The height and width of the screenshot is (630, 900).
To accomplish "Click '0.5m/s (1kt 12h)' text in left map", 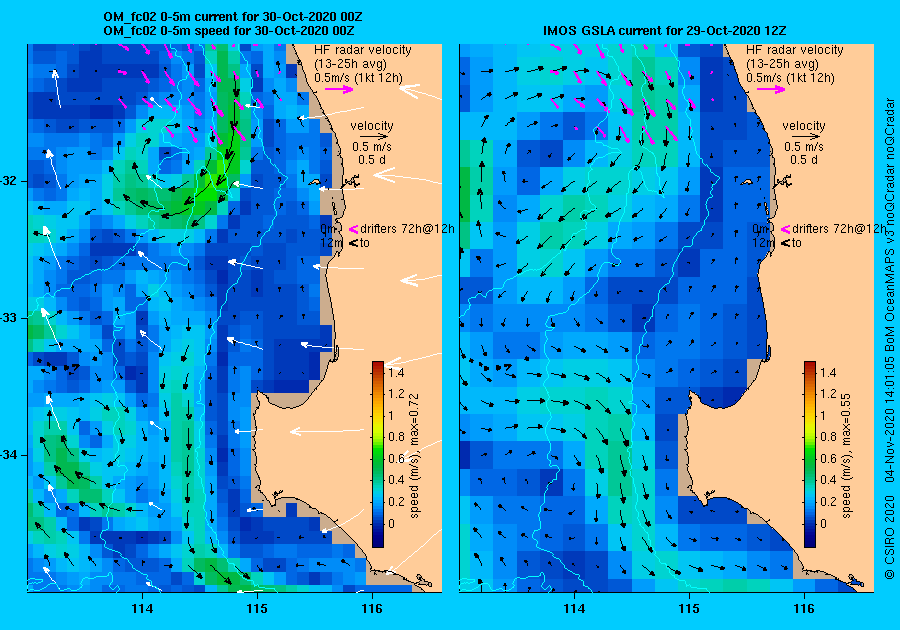I will [x=358, y=77].
